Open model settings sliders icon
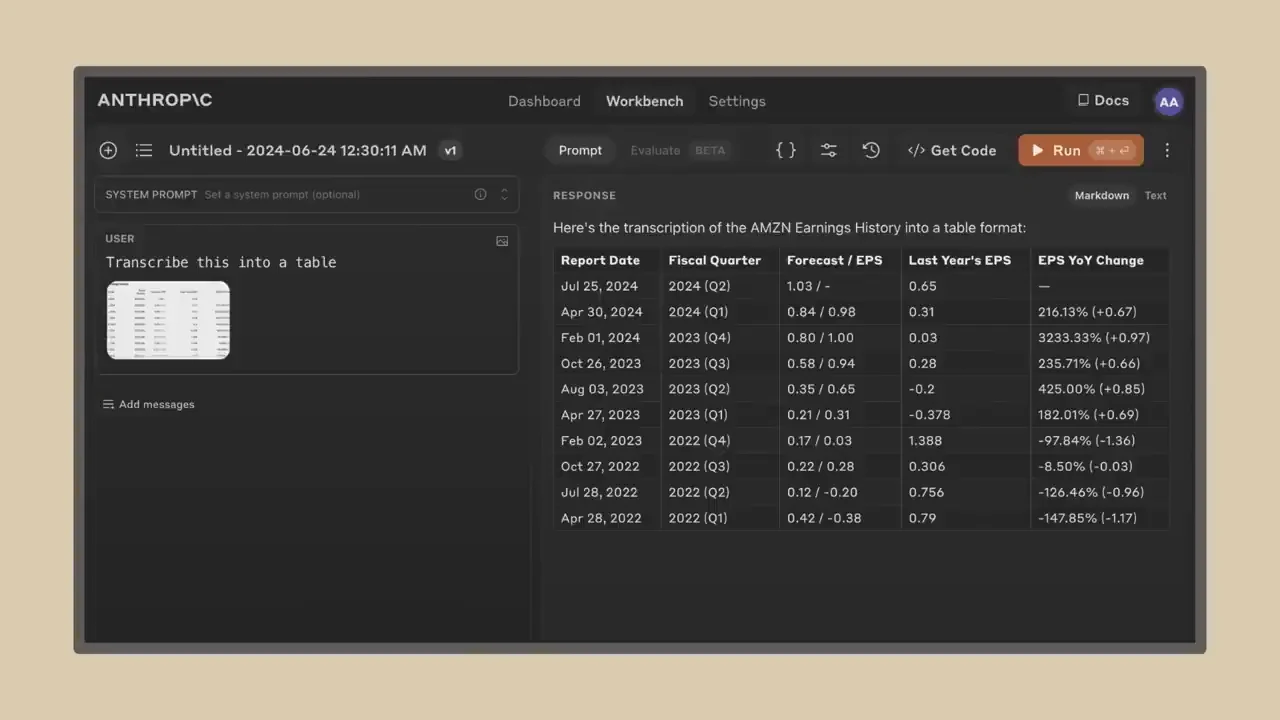 pyautogui.click(x=829, y=150)
